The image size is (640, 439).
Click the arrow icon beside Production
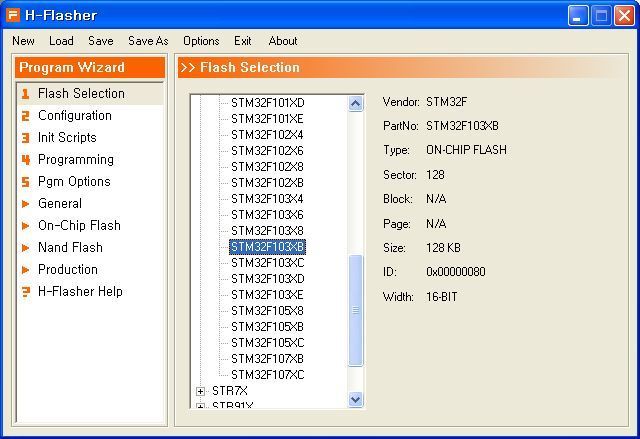(x=25, y=270)
